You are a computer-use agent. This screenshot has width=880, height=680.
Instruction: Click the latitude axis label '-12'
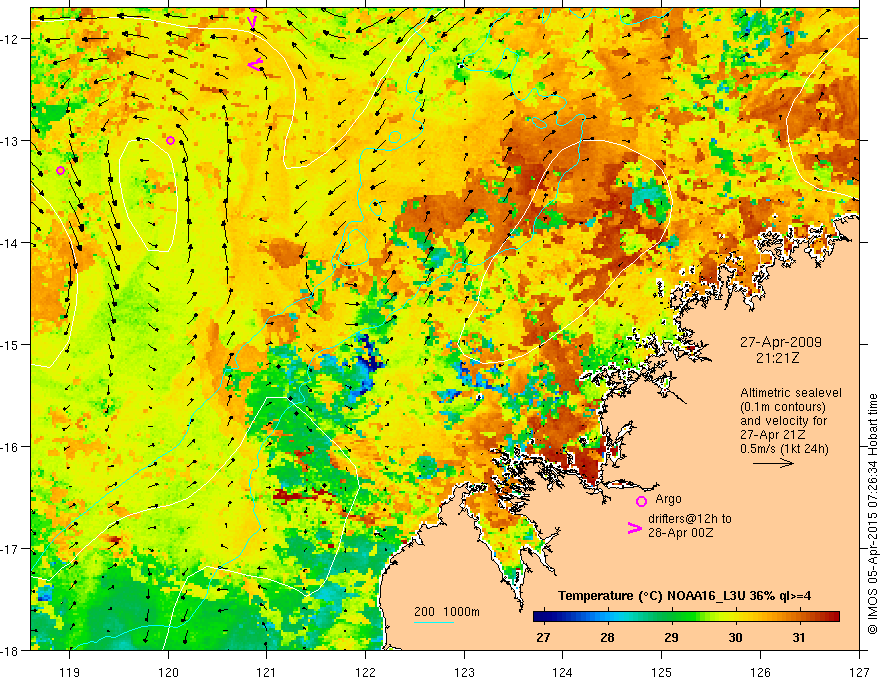pyautogui.click(x=10, y=39)
